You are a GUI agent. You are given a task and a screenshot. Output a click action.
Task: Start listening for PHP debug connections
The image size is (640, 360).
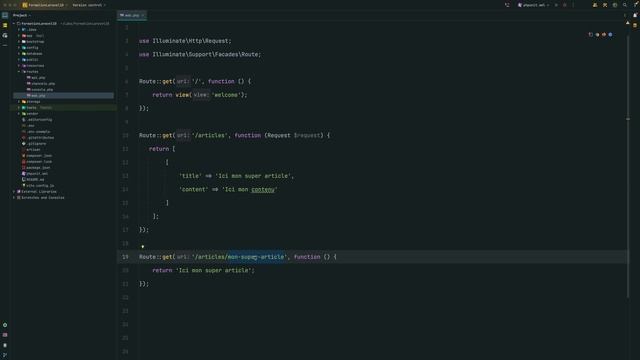507,5
